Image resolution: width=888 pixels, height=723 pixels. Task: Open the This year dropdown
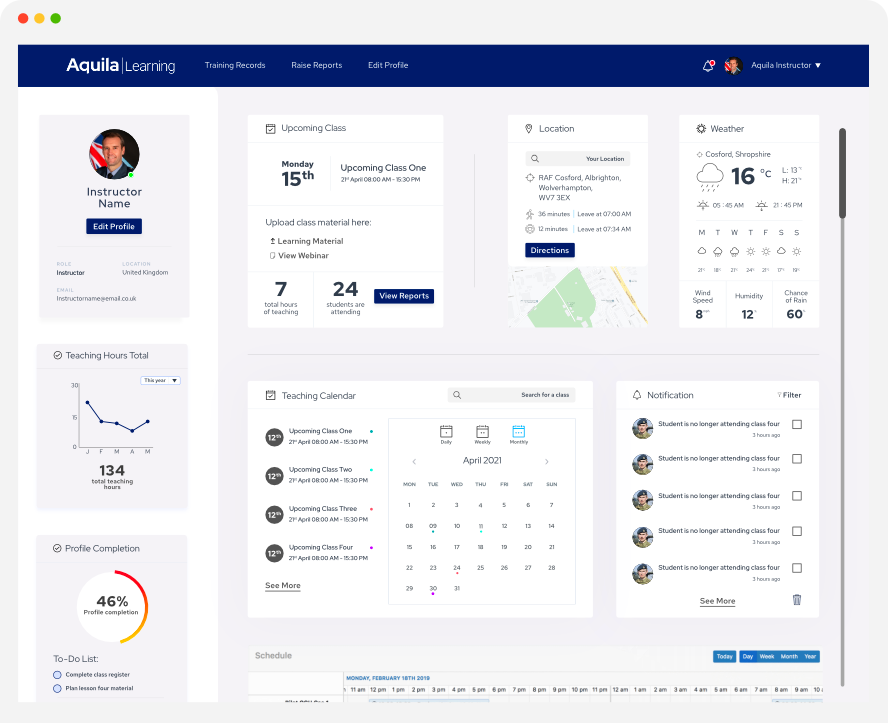[161, 381]
